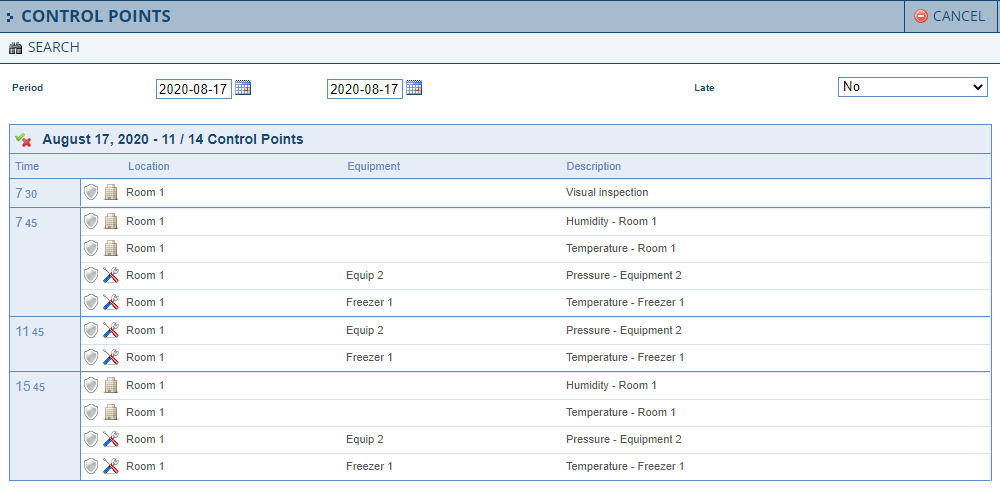Image resolution: width=1000 pixels, height=487 pixels.
Task: Click the tools icon on the 11:45 Equip 2 row
Action: pos(111,330)
